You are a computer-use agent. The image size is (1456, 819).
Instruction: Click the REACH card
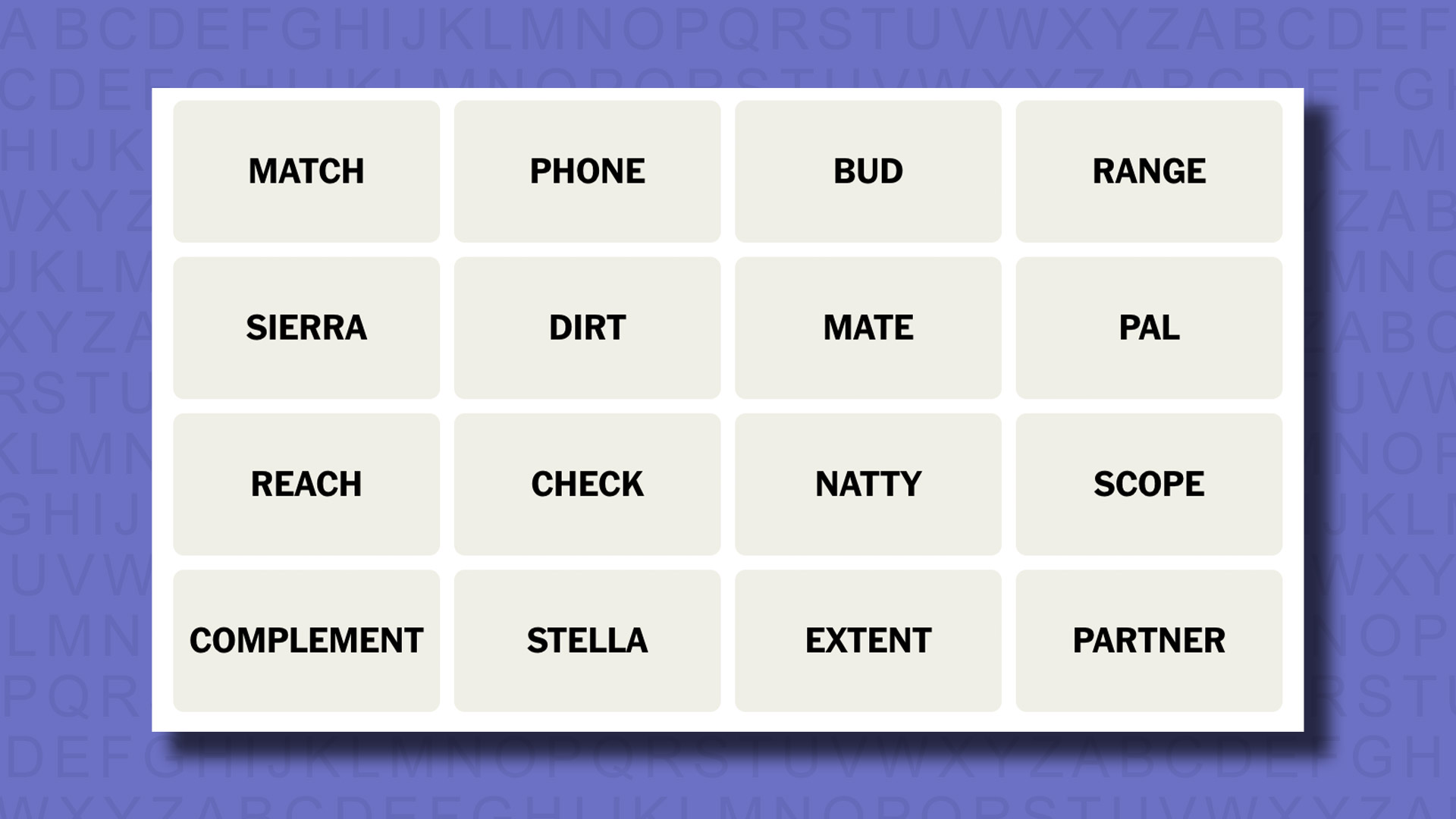(306, 484)
